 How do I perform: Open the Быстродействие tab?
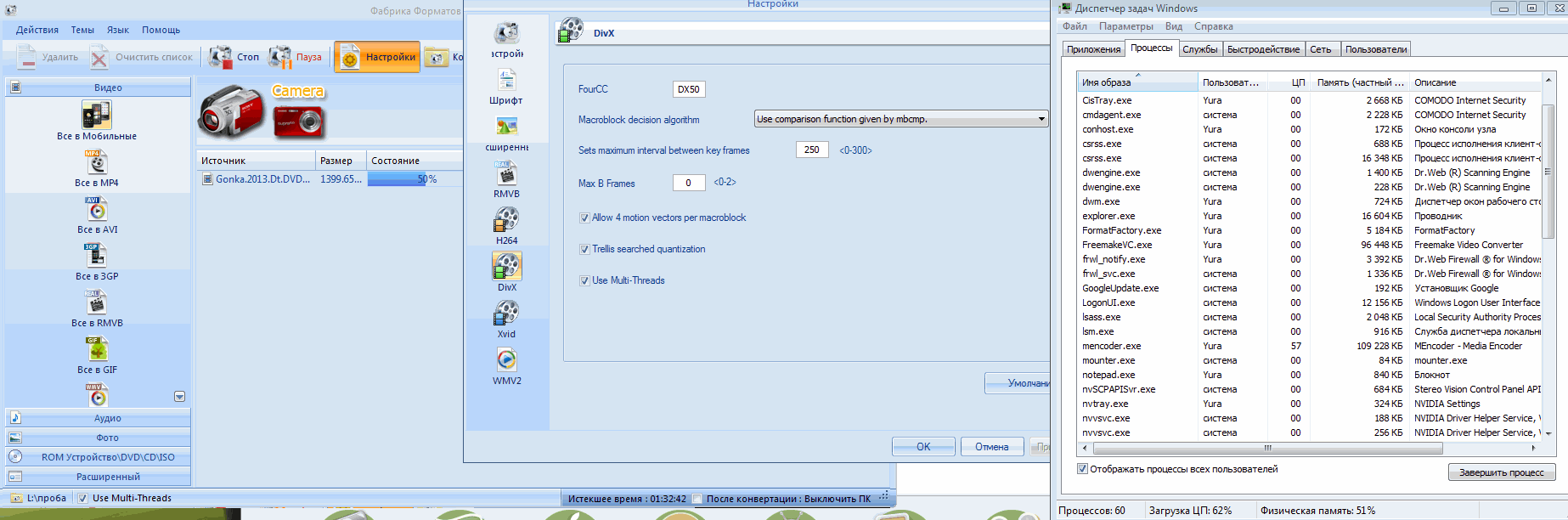click(x=1263, y=49)
